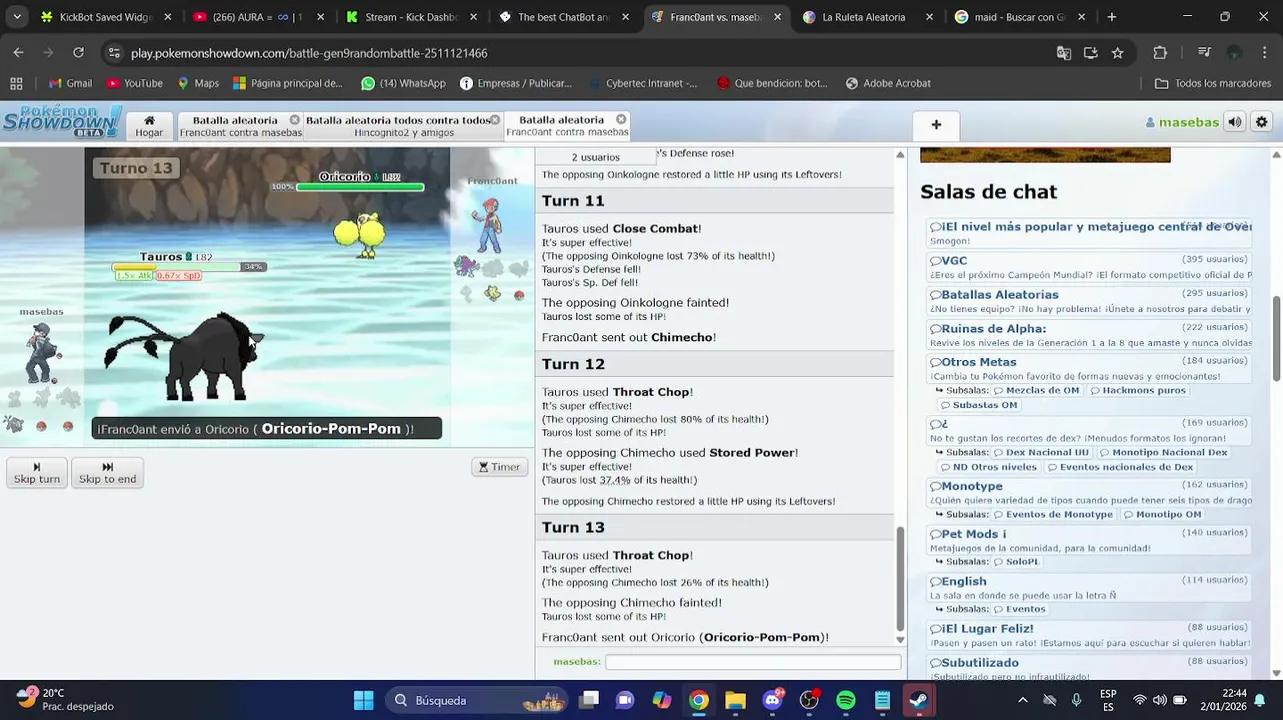Open Spotify from the taskbar
The image size is (1283, 720).
click(x=846, y=700)
